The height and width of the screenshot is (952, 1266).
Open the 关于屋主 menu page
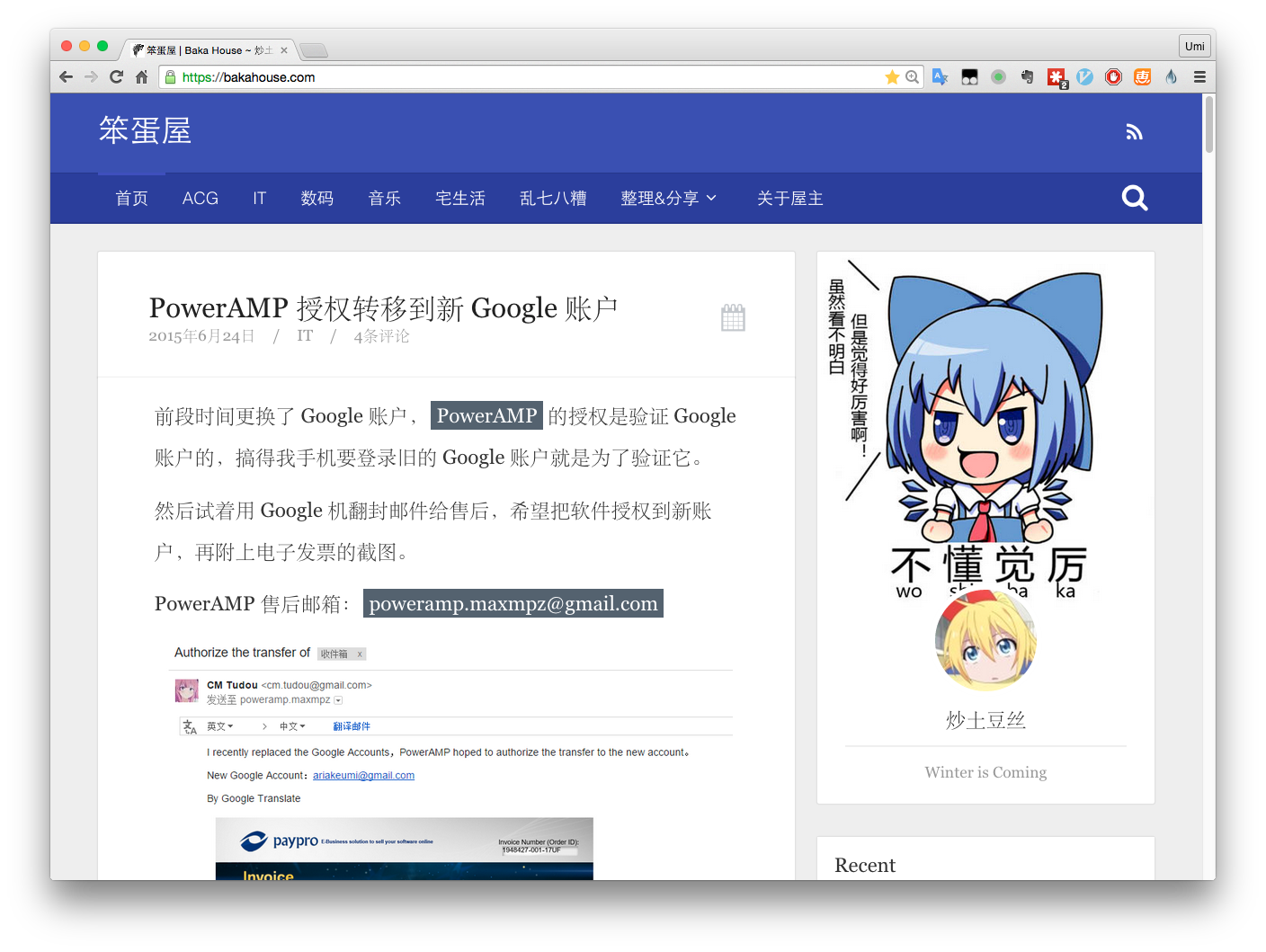point(789,199)
